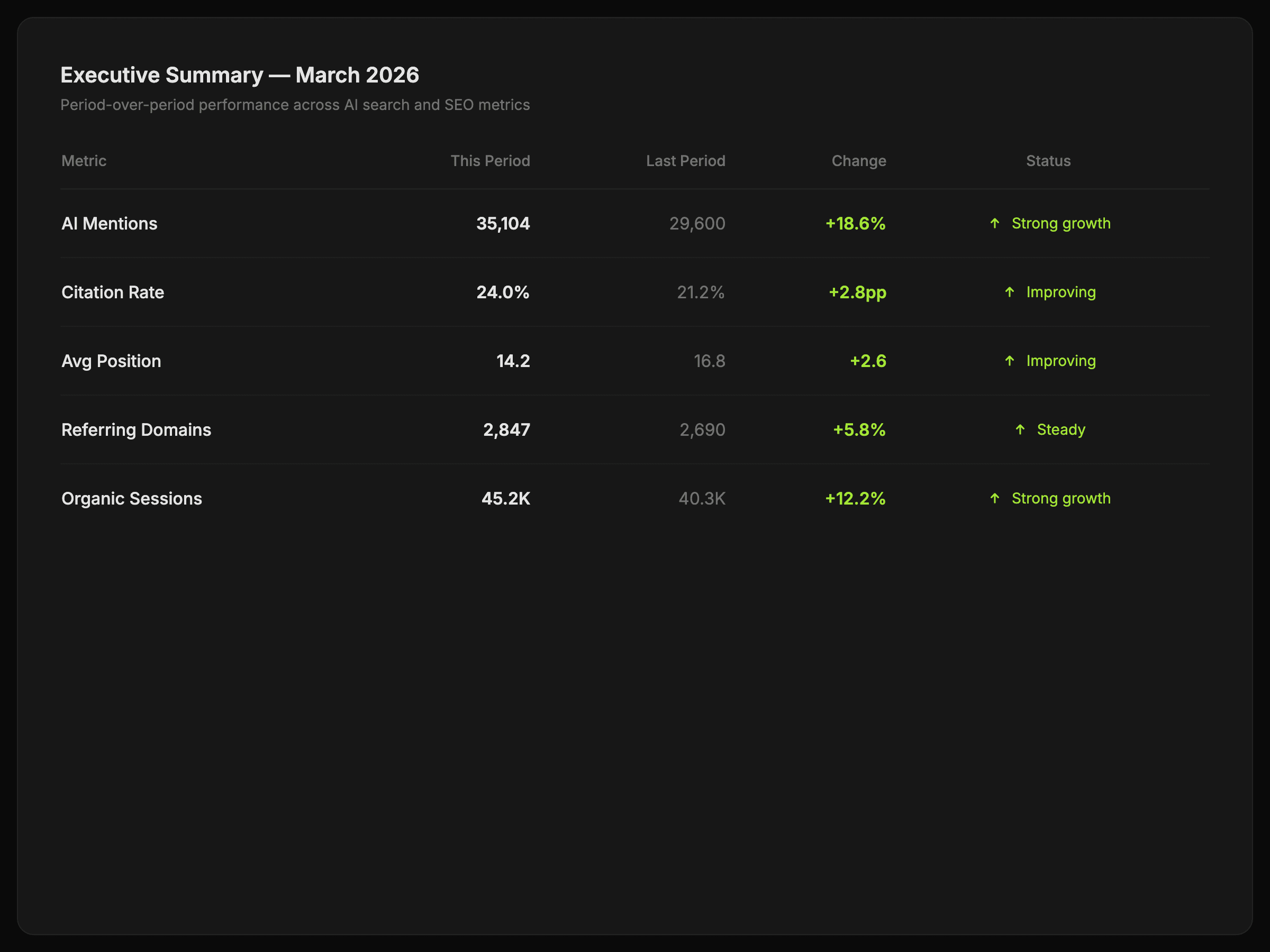Click the Last Period column header
Viewport: 1270px width, 952px height.
685,161
